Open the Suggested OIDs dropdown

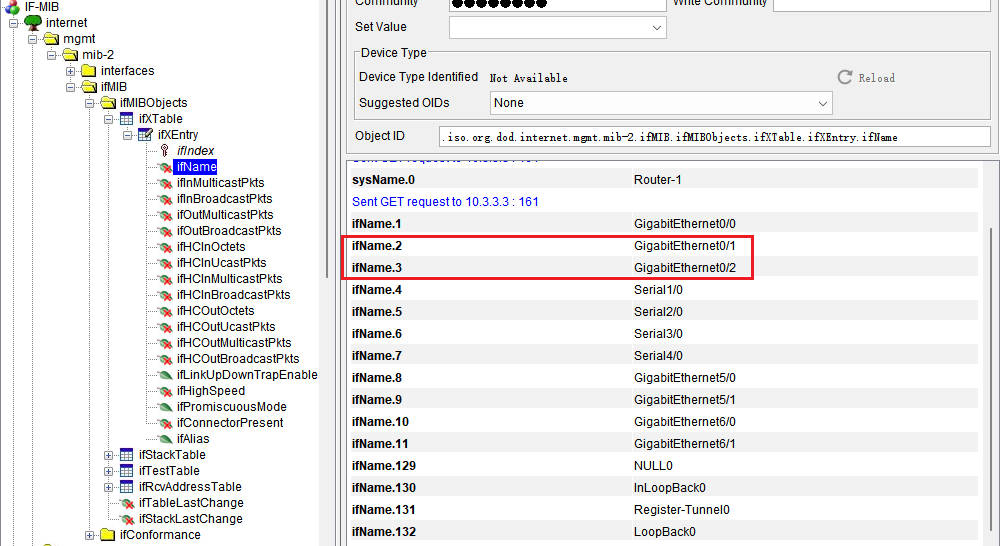point(823,103)
